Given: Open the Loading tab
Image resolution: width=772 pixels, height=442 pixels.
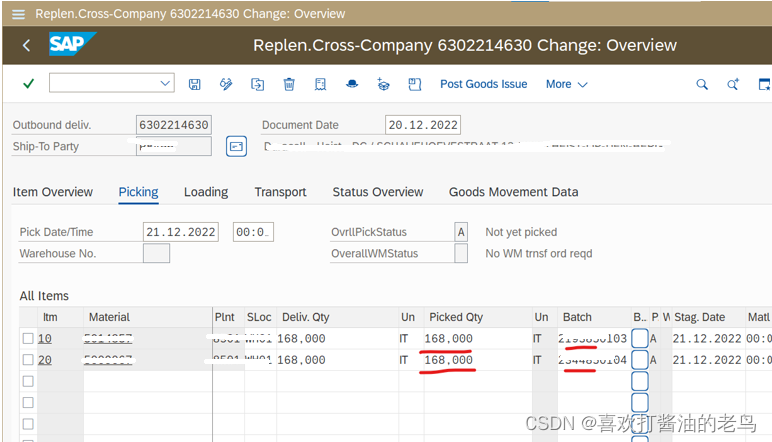Looking at the screenshot, I should point(206,192).
